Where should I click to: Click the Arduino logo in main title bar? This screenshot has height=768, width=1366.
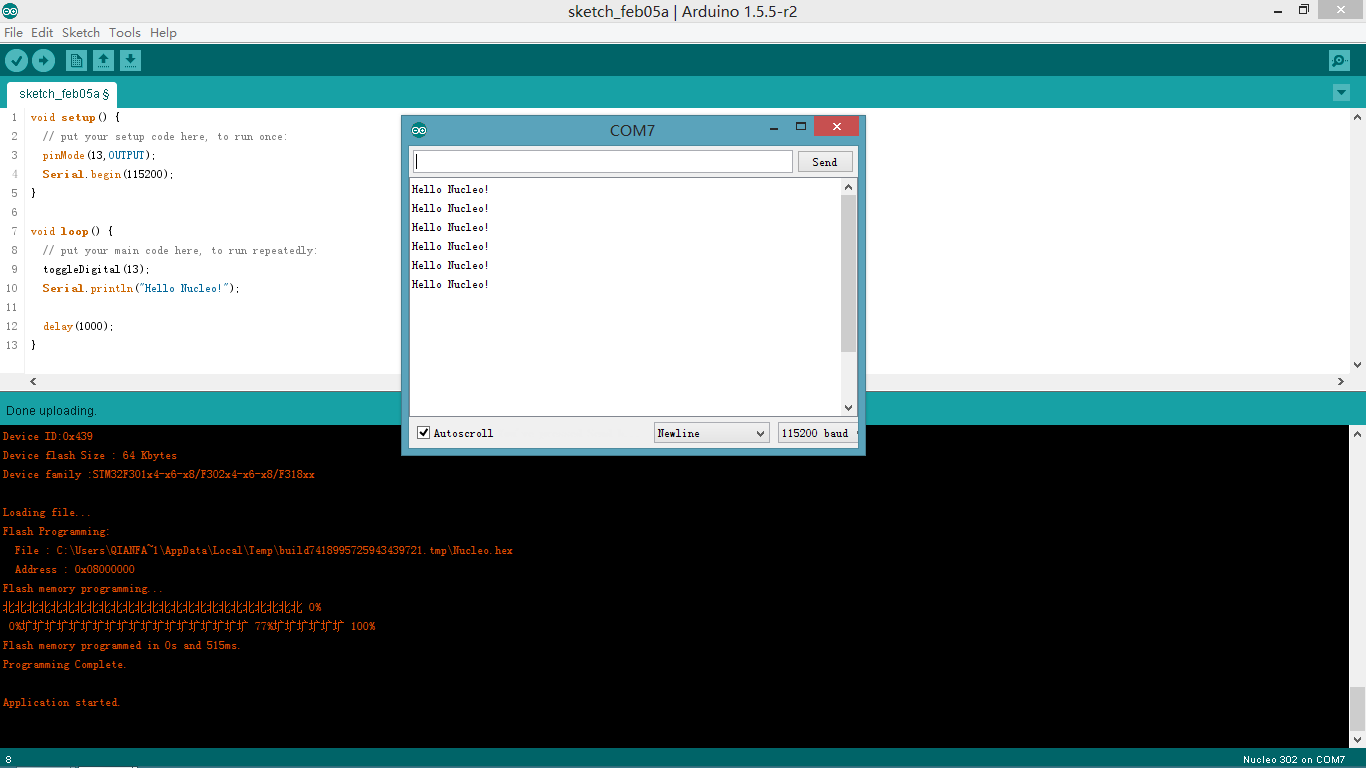point(10,11)
